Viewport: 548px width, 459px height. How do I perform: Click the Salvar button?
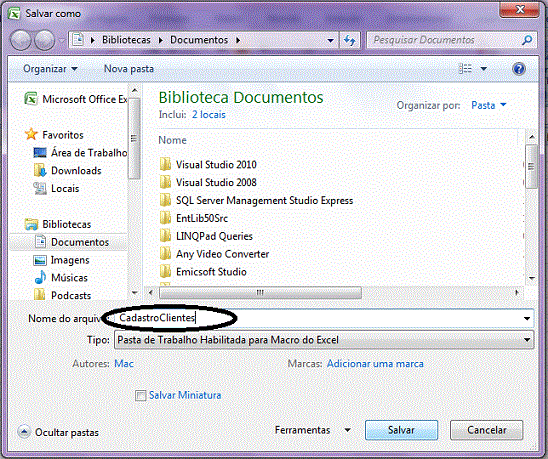(401, 430)
